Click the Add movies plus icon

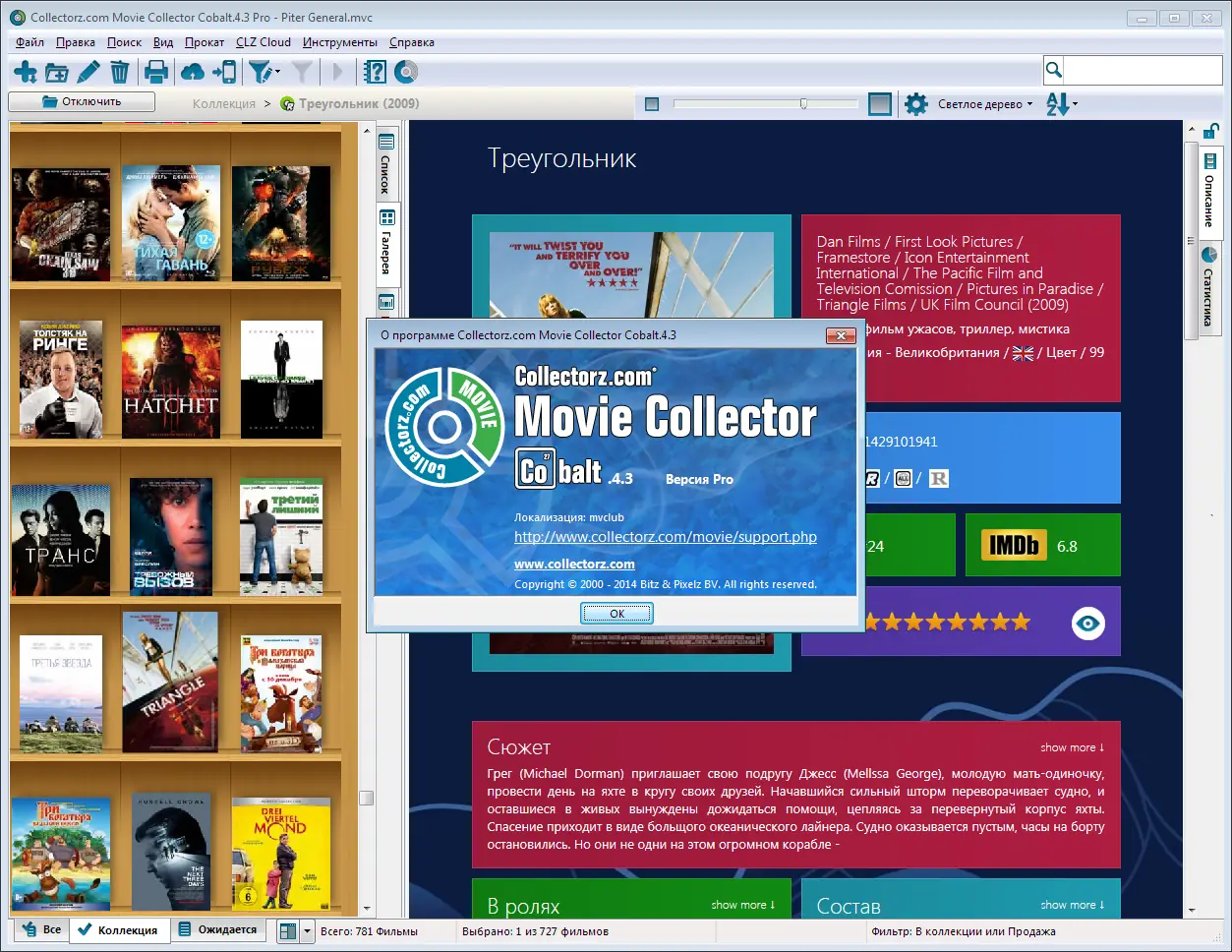[26, 72]
